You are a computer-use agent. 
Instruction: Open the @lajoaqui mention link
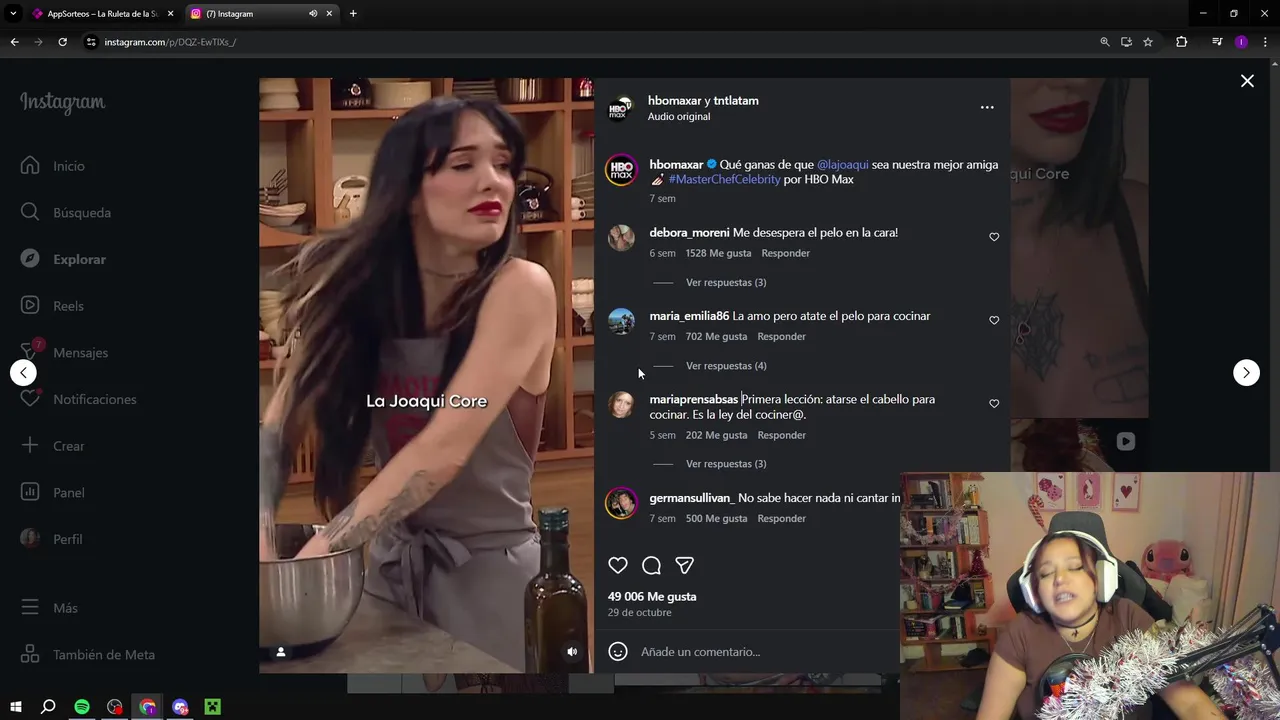843,165
